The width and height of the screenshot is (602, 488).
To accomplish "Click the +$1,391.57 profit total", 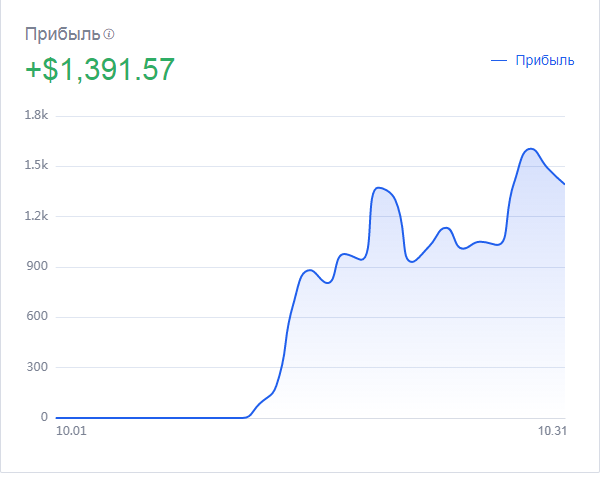I will [100, 69].
